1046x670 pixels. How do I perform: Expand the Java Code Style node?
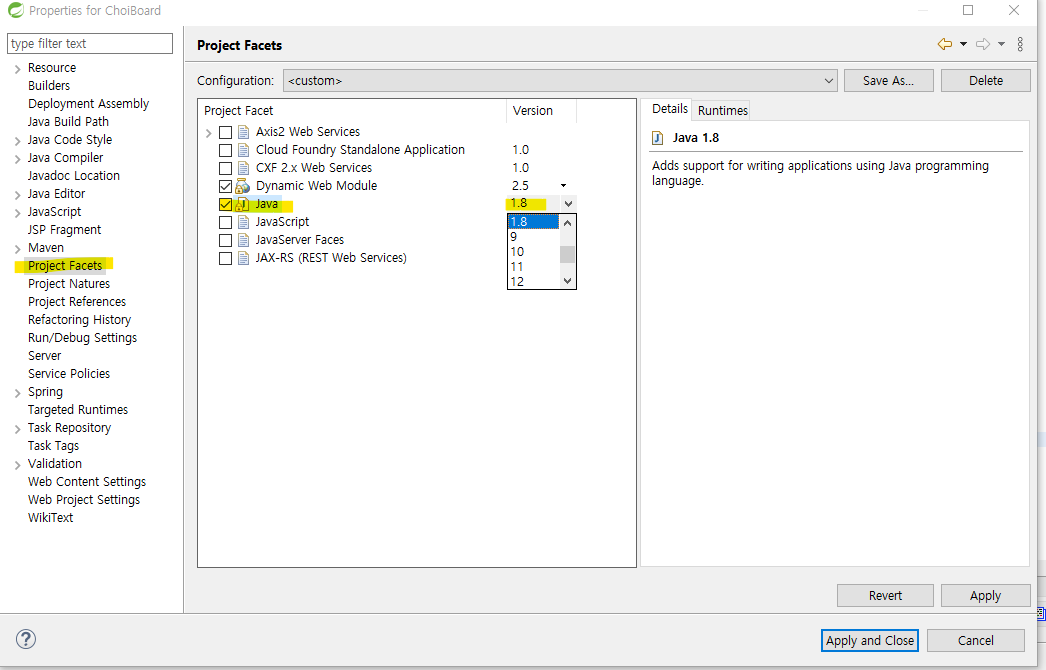(17, 141)
